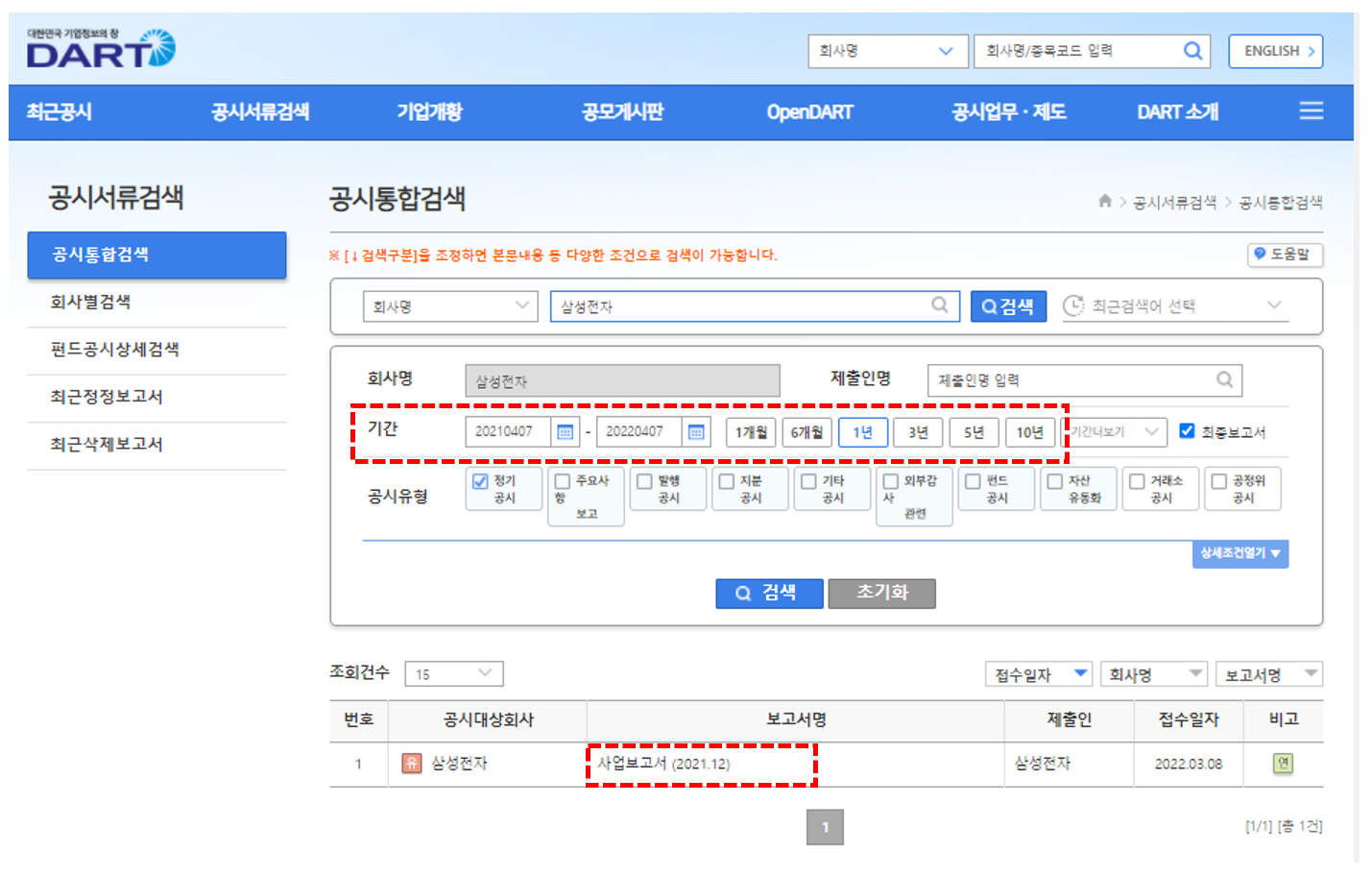Click the top blue 검색 button

[1008, 306]
